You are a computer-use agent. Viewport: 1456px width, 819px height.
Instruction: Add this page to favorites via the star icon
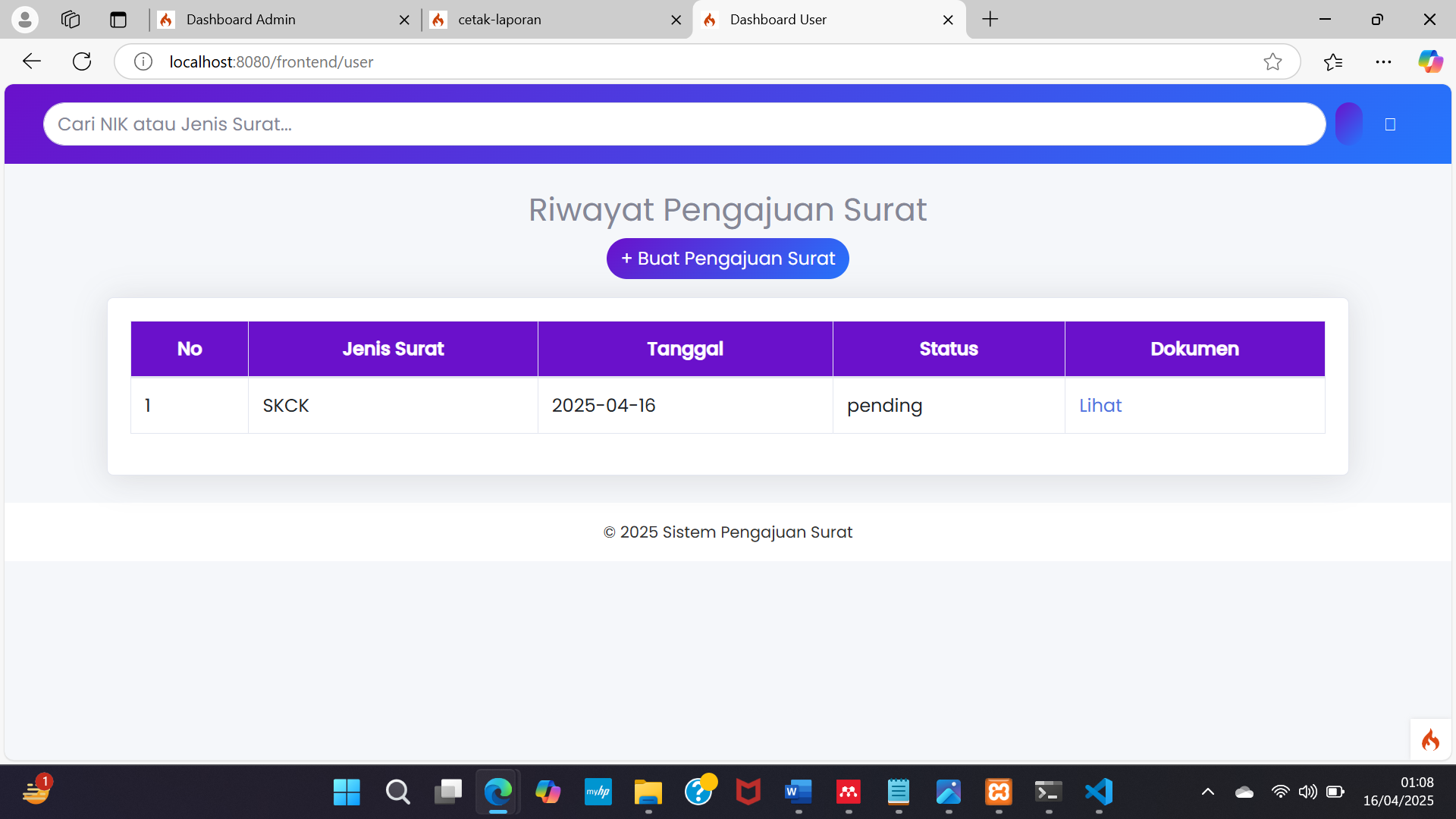pos(1273,61)
